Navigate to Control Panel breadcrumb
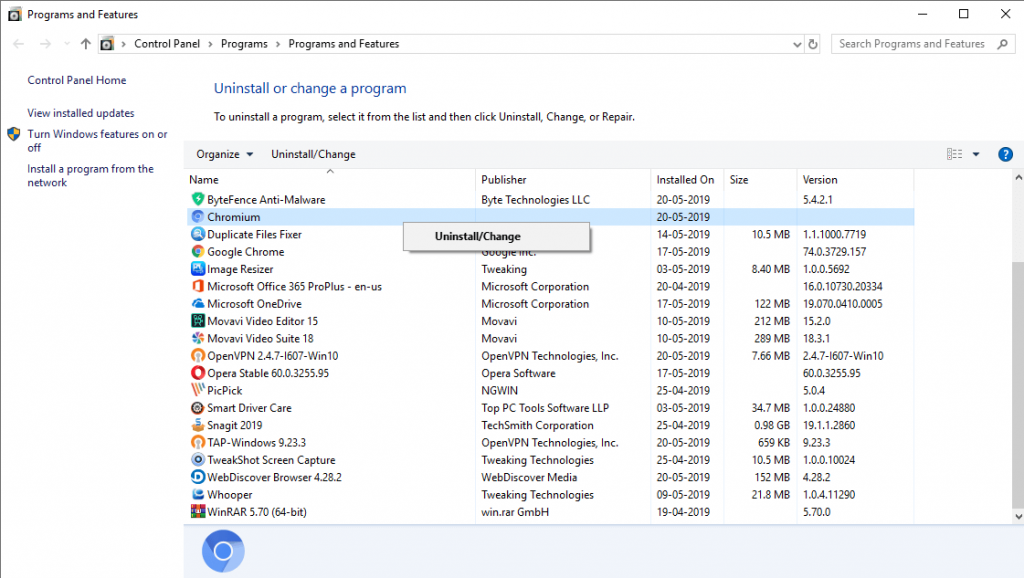Screen dimensions: 1024x578 click(x=167, y=44)
